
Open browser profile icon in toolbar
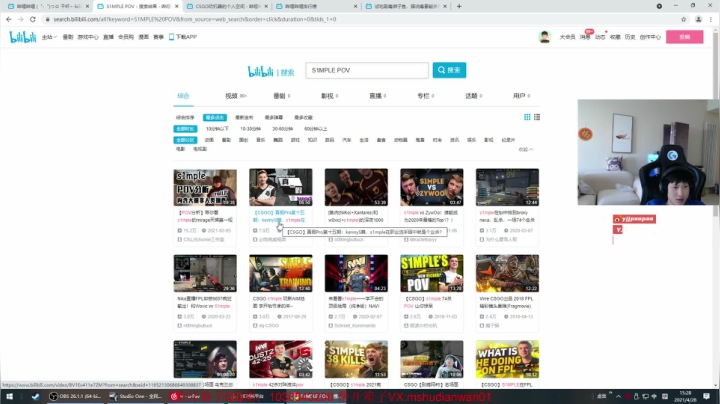[x=698, y=19]
